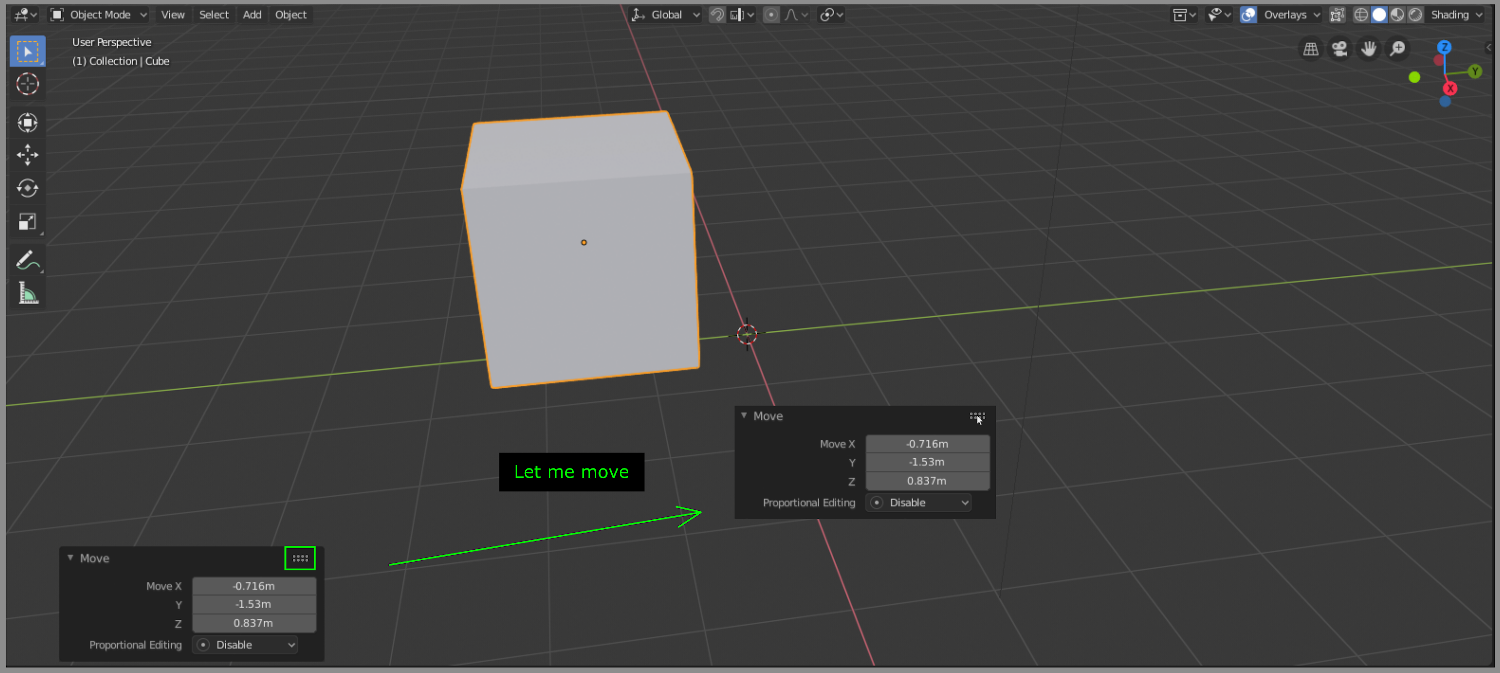Image resolution: width=1500 pixels, height=673 pixels.
Task: Toggle proportional editing in header
Action: [771, 15]
